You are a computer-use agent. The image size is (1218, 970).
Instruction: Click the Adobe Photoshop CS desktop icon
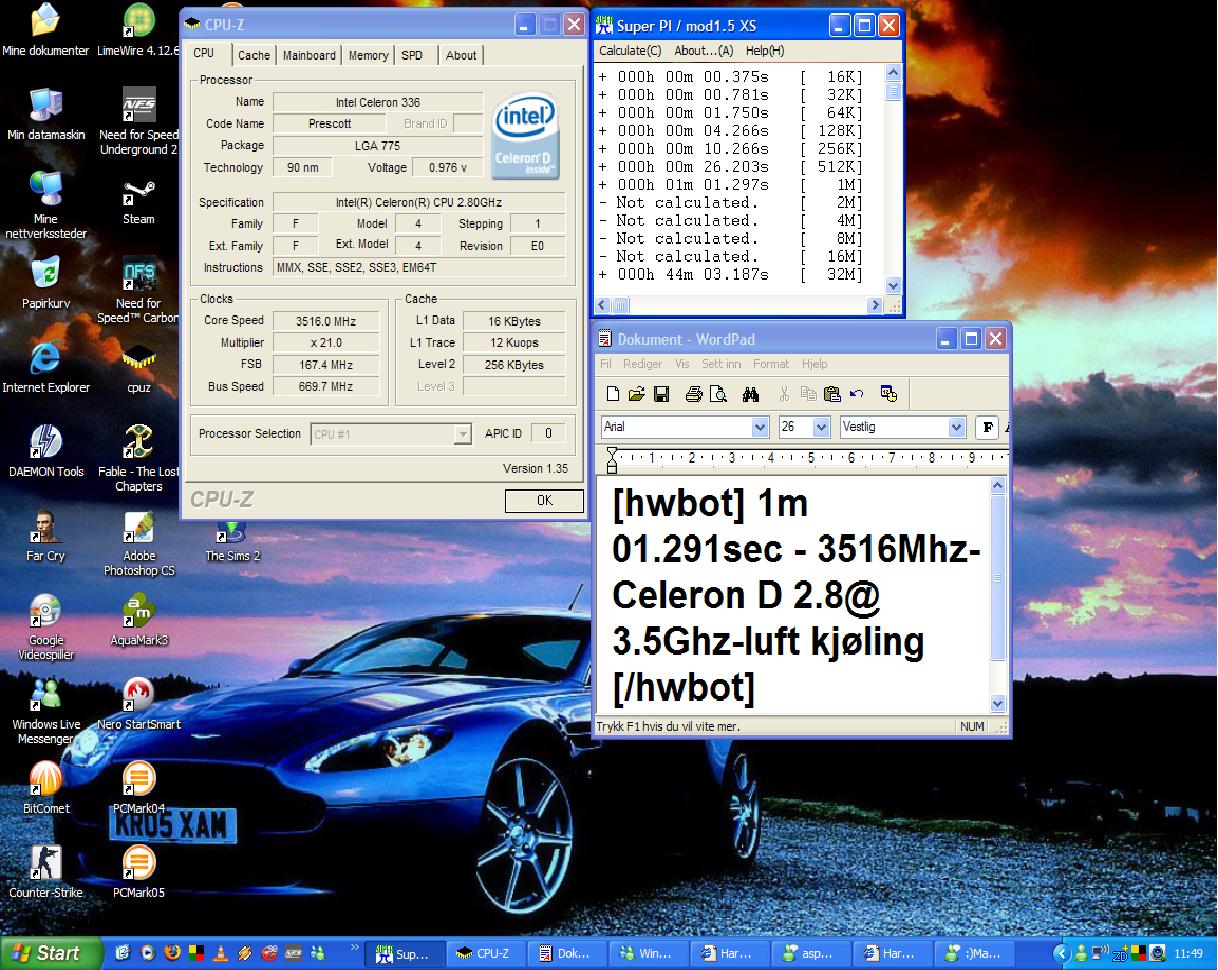coord(138,542)
